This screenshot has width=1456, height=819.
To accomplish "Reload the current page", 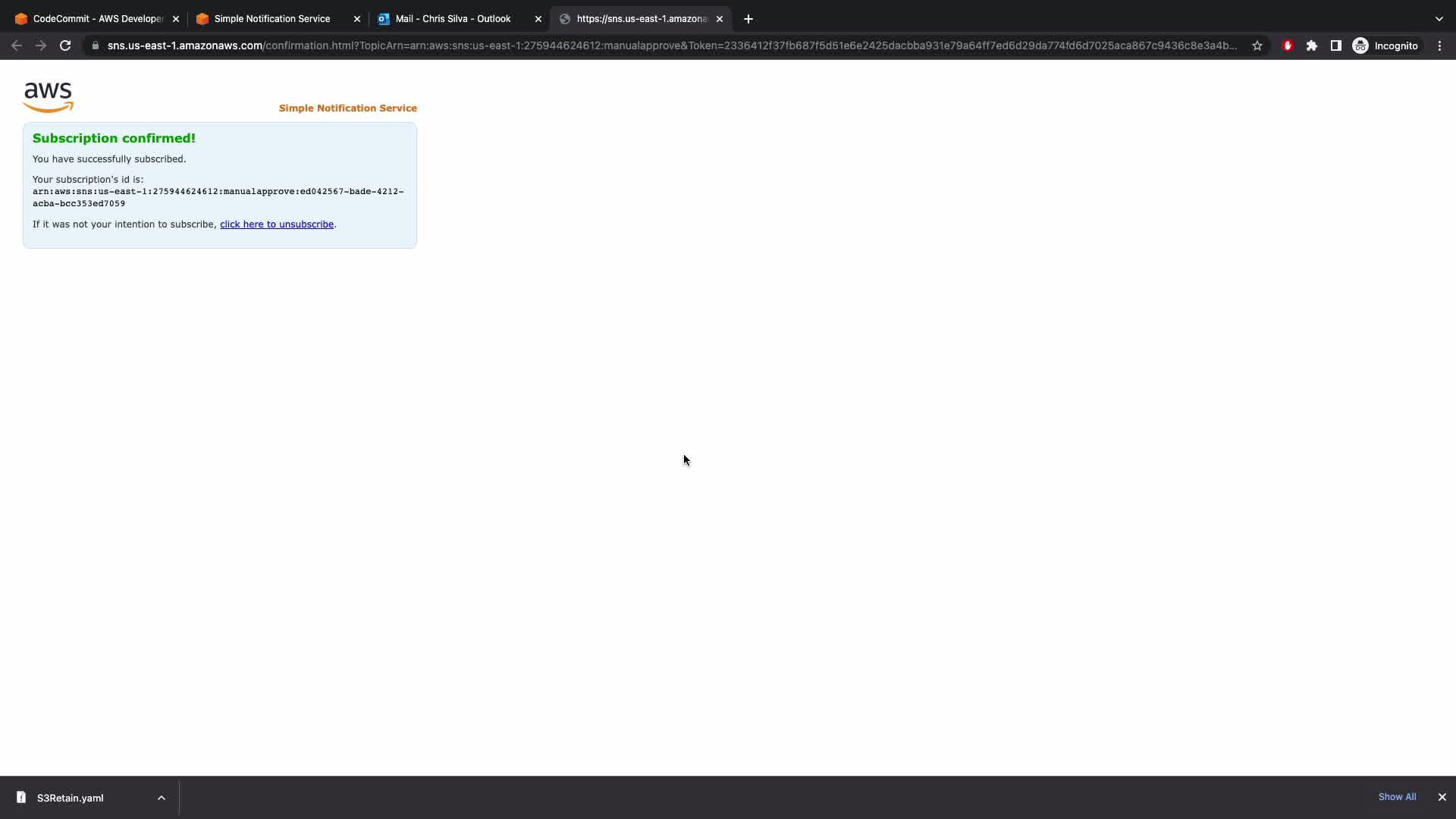I will click(x=65, y=45).
